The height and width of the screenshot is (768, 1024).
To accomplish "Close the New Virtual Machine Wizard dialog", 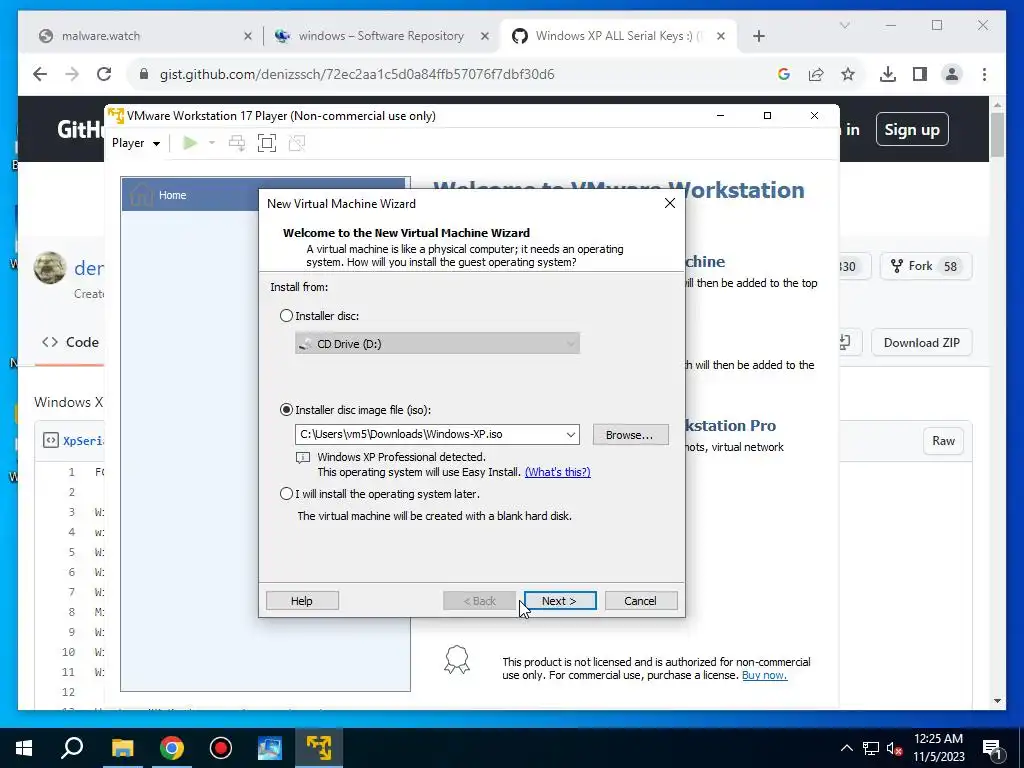I will coord(669,204).
